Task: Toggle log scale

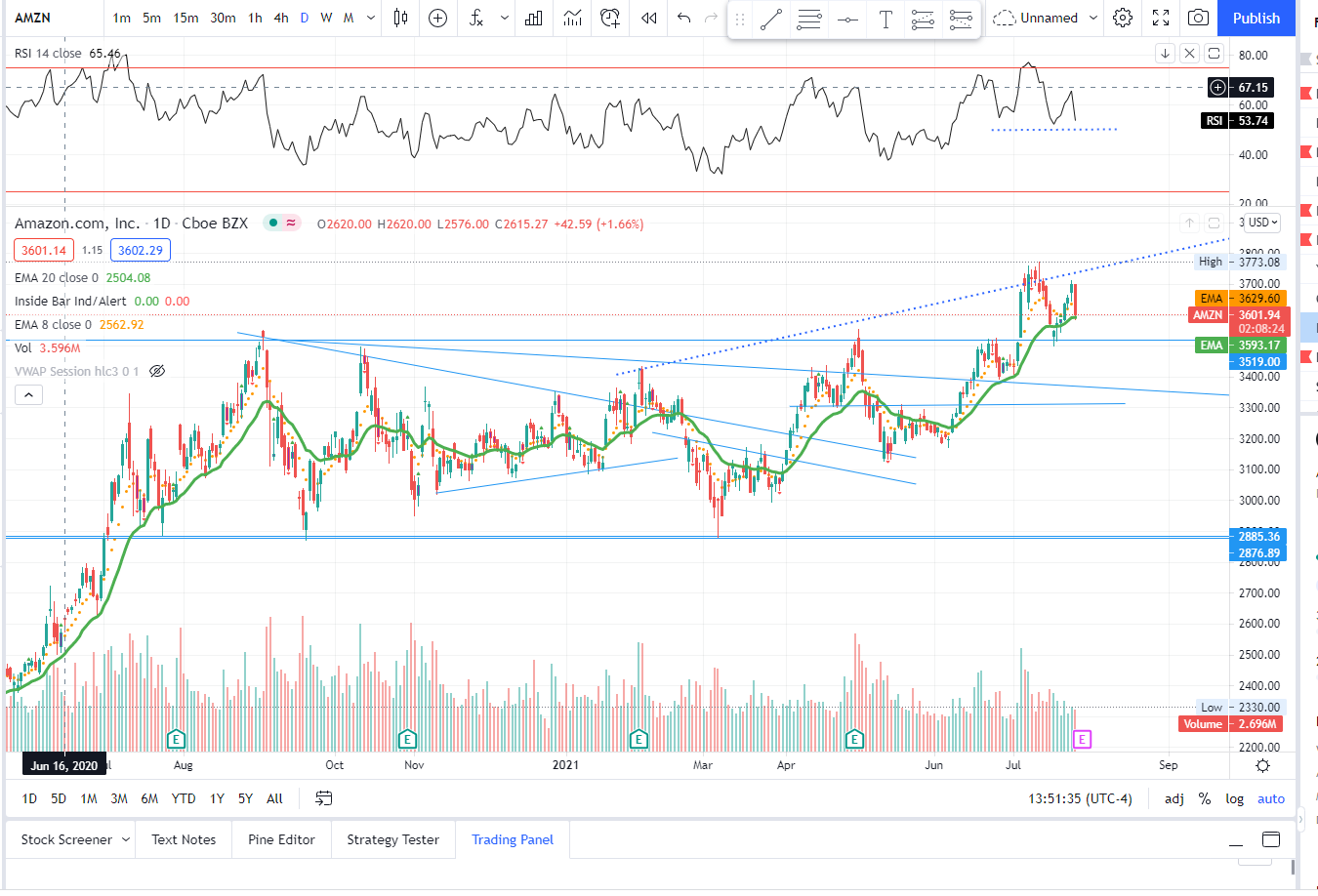Action: pos(1235,798)
